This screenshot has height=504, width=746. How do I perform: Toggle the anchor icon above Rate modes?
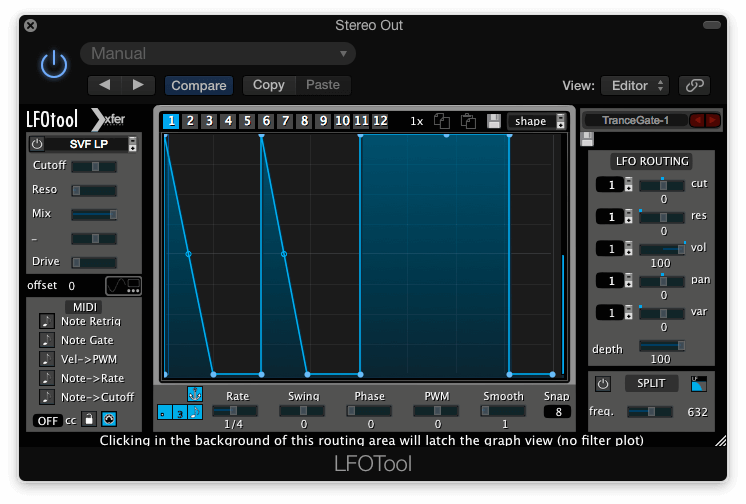195,394
